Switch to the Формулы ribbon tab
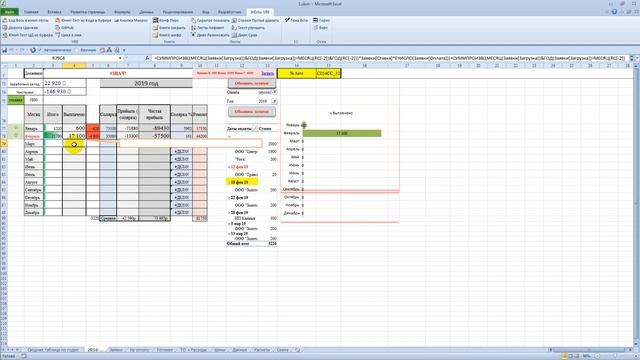This screenshot has height=360, width=640. click(122, 12)
